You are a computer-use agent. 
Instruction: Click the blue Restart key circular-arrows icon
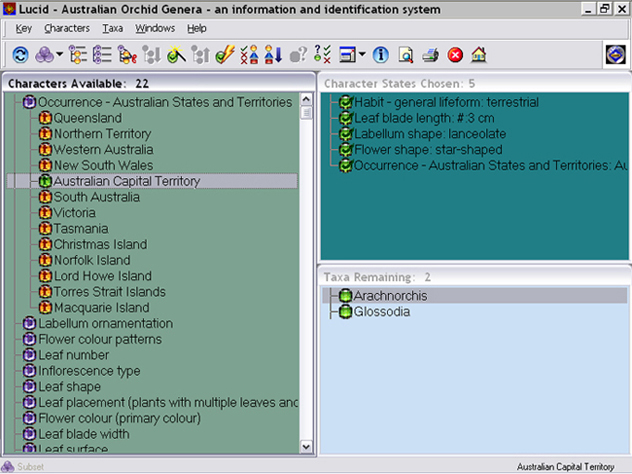point(21,55)
